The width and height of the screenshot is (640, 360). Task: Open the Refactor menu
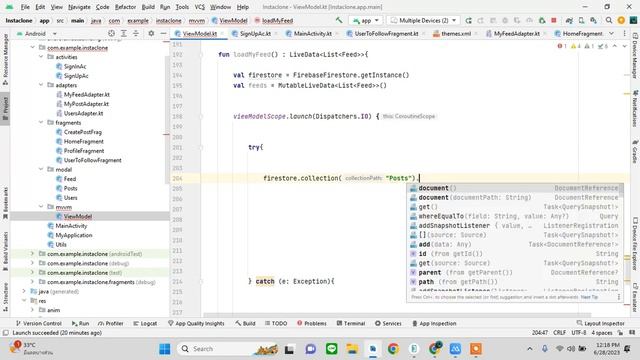(x=125, y=7)
